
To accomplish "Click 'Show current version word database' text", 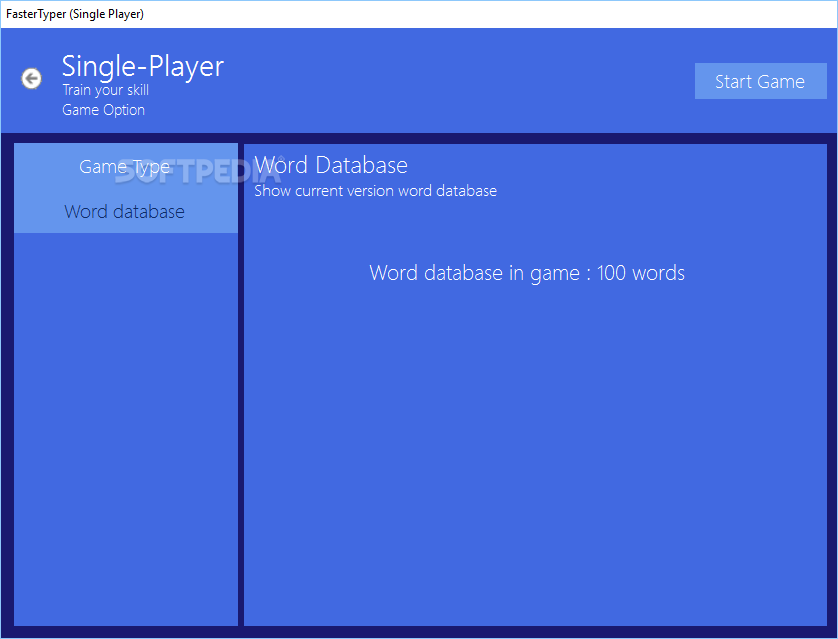I will pyautogui.click(x=375, y=191).
